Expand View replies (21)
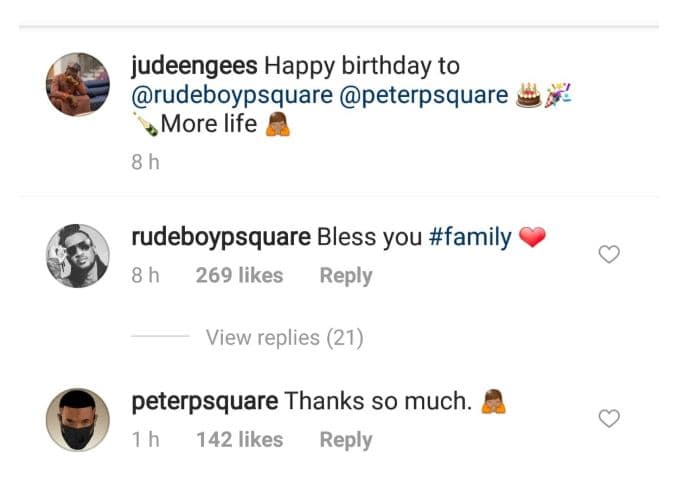The image size is (673, 500). point(284,338)
